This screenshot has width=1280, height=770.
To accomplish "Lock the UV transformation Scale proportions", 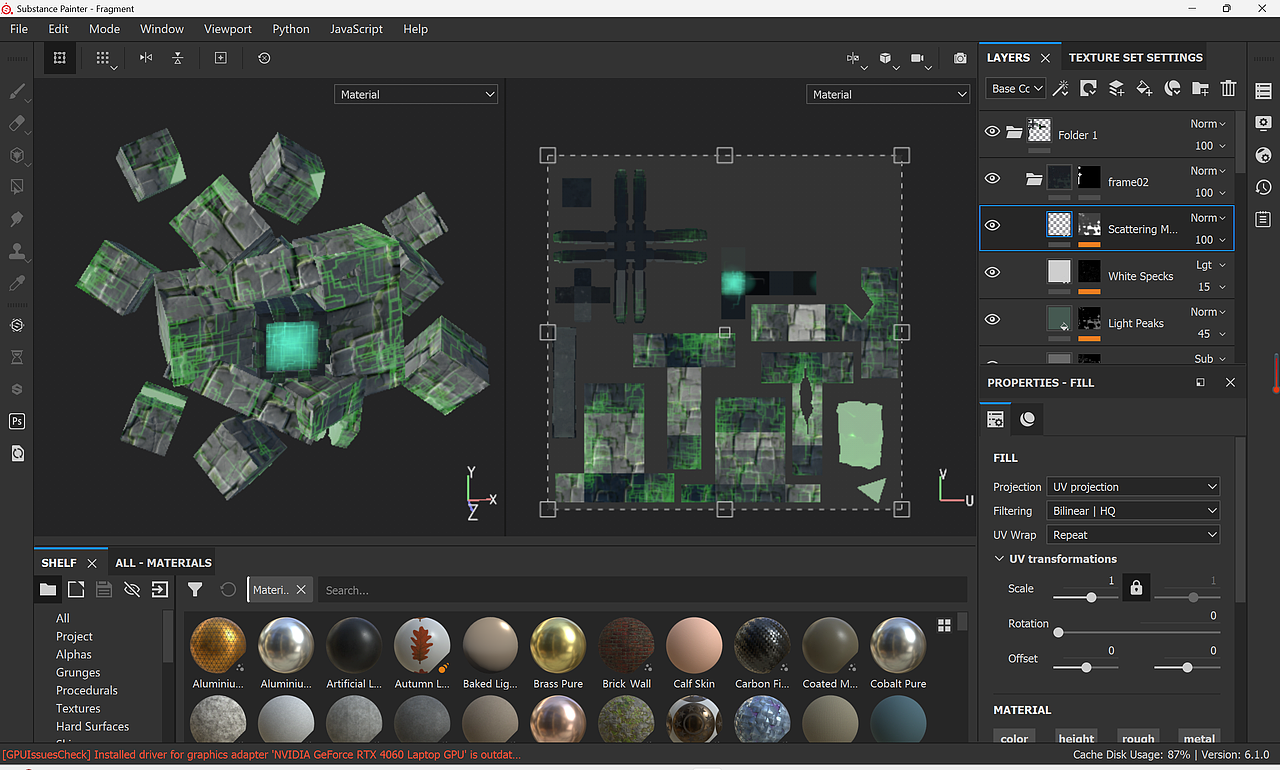I will [1136, 588].
